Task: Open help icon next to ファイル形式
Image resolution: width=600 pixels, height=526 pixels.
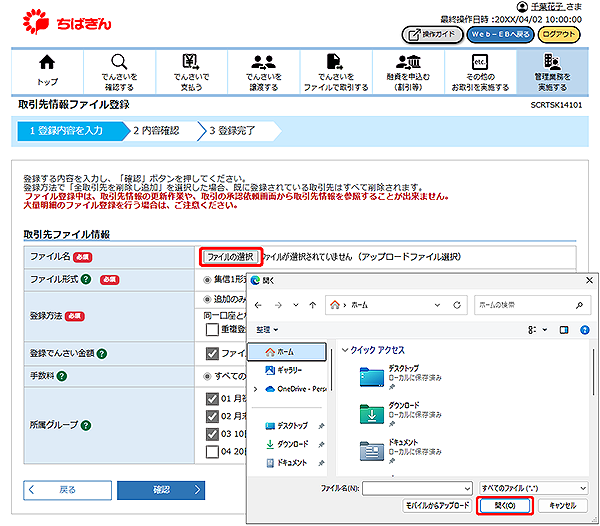Action: coord(86,279)
